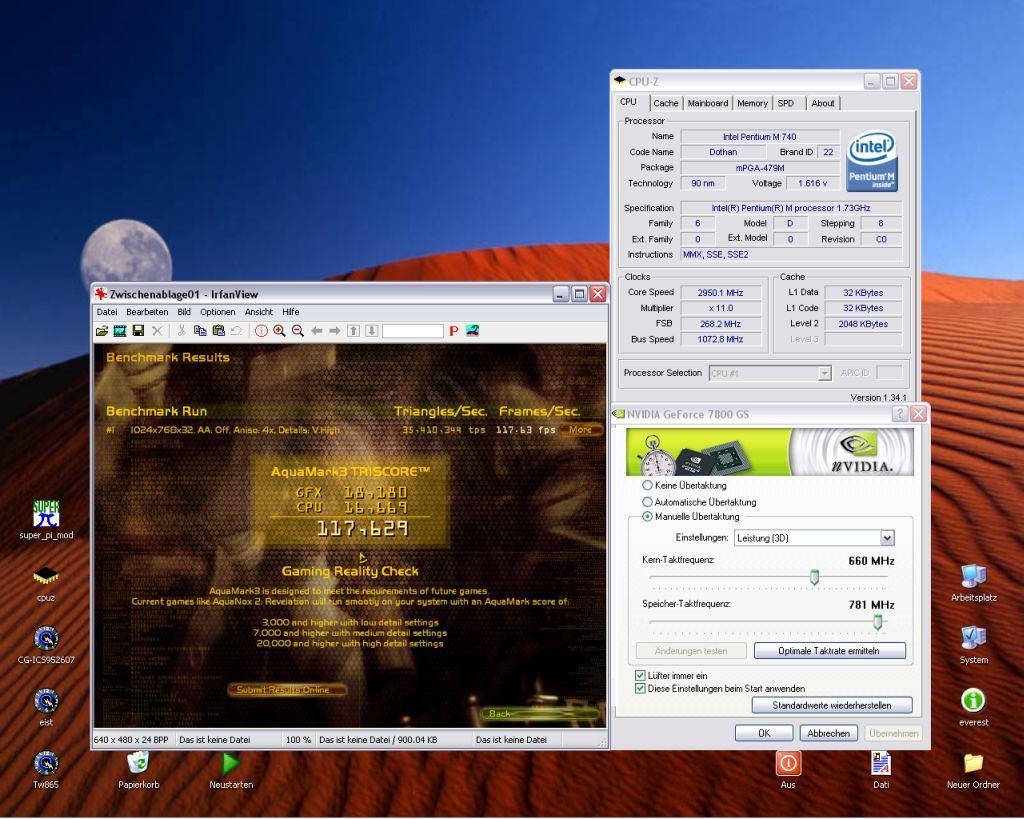Click the IrfanView toolbar text input field

pos(413,331)
